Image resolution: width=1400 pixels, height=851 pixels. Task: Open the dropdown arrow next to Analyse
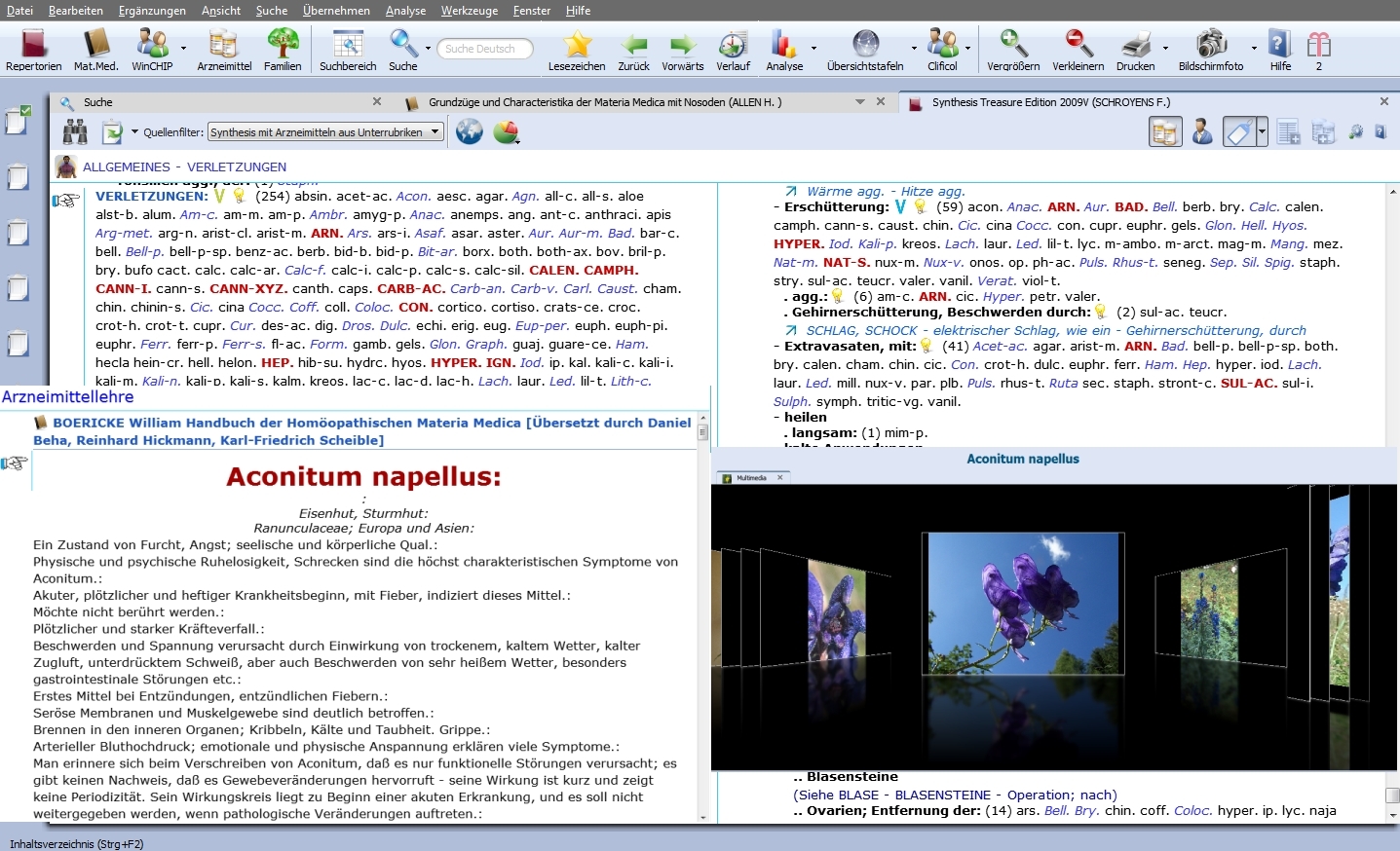(814, 48)
